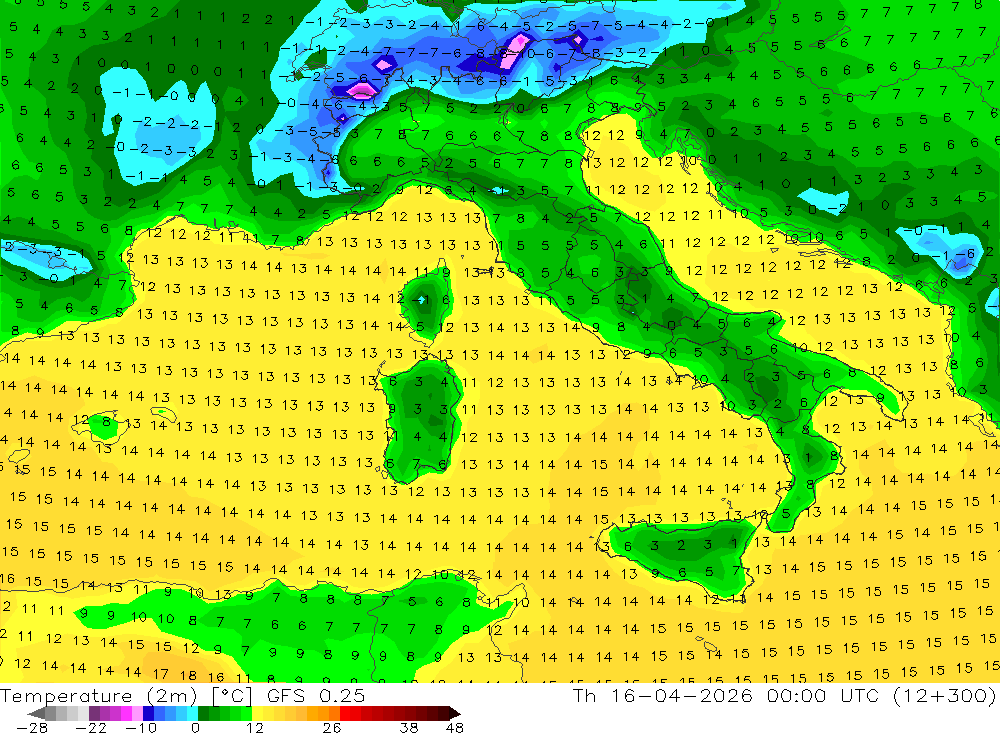Click the '48' legend label

tap(455, 728)
